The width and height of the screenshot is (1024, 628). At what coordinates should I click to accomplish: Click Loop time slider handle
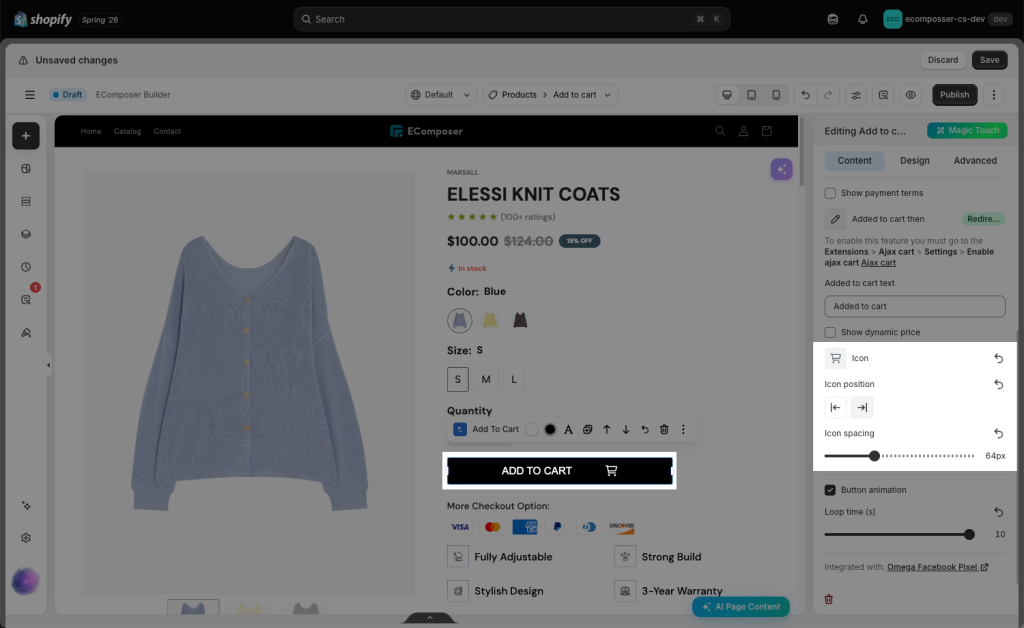(x=969, y=534)
